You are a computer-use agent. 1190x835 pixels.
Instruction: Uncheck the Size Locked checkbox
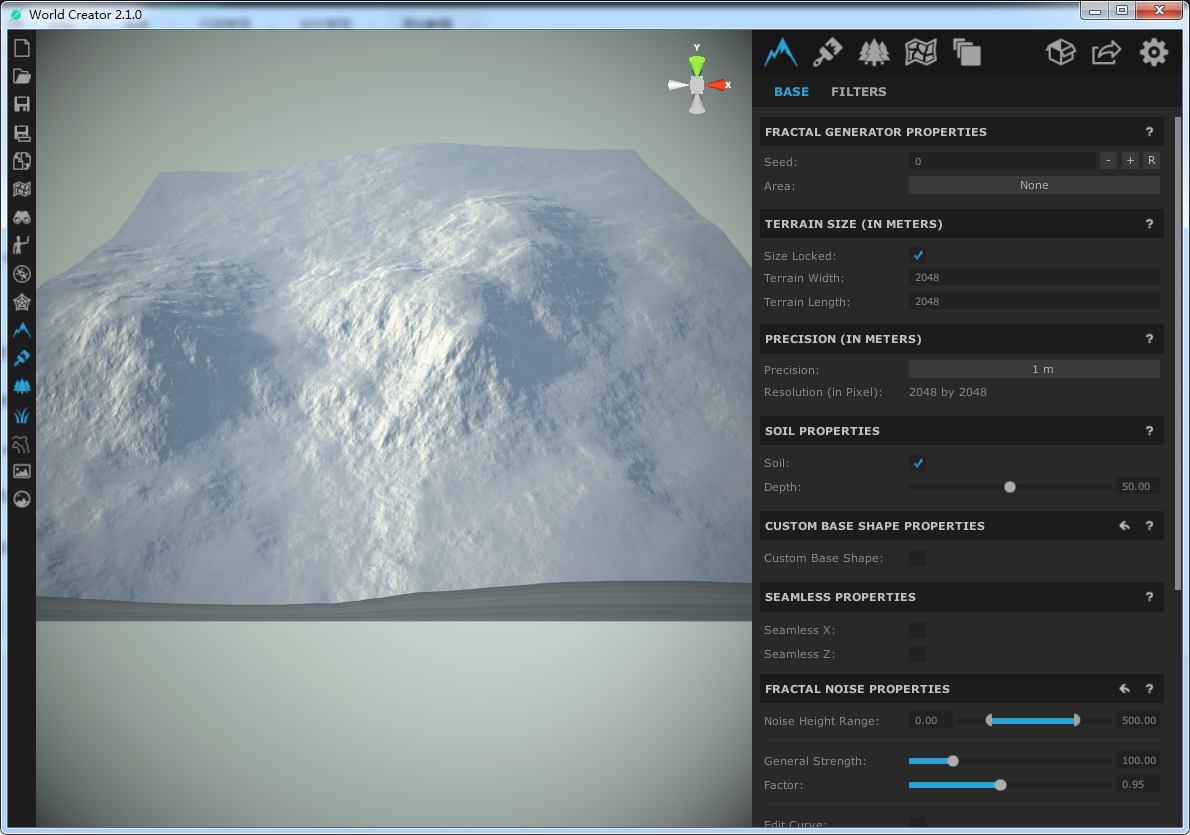(x=917, y=255)
